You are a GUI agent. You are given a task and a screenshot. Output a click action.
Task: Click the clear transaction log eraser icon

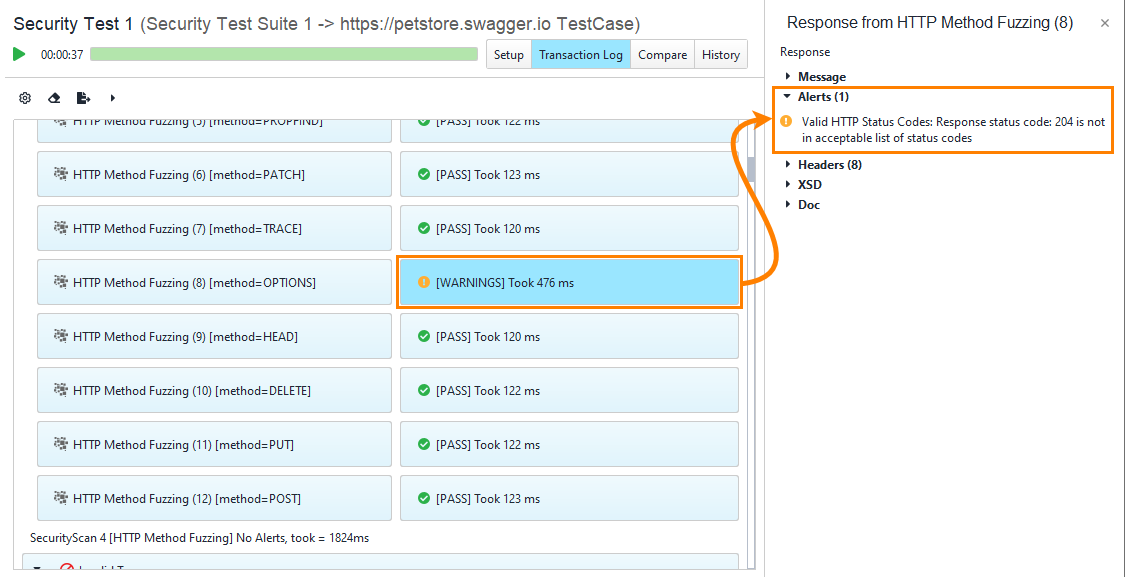pos(54,98)
